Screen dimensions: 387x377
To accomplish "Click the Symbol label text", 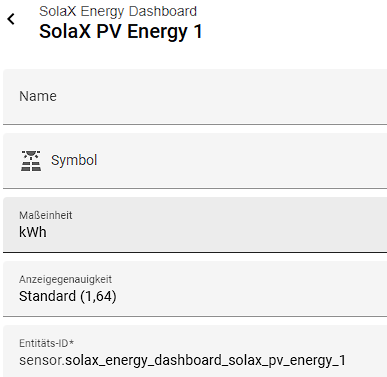I will tap(74, 160).
